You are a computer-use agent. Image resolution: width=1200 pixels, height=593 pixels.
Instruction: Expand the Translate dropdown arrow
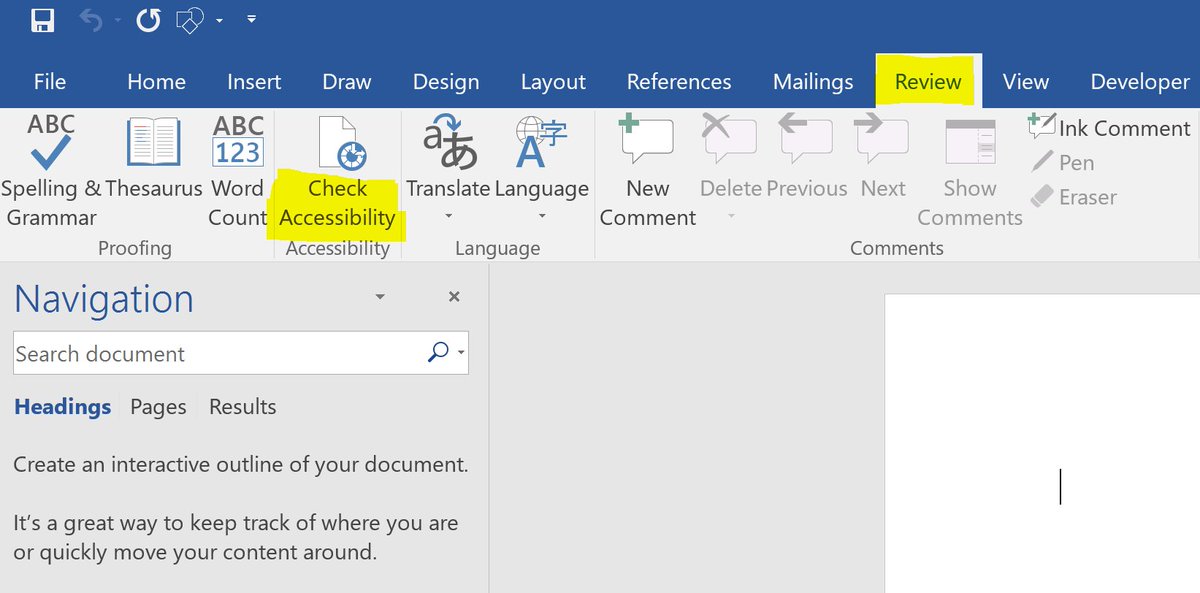(448, 216)
